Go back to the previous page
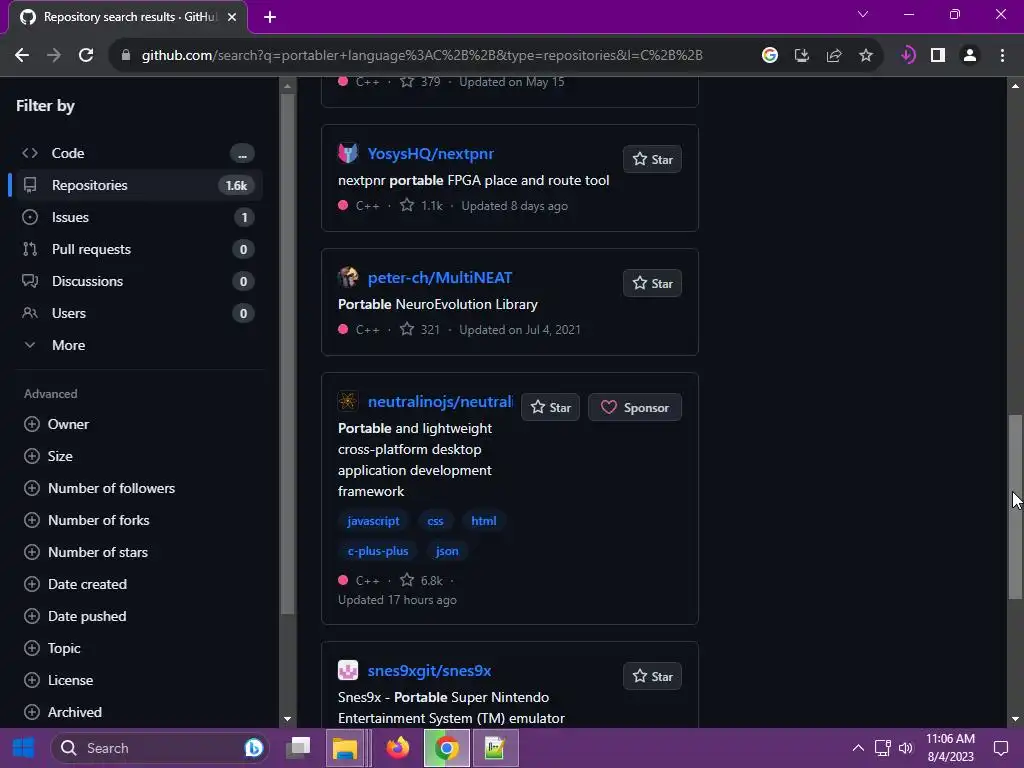1024x768 pixels. click(22, 56)
